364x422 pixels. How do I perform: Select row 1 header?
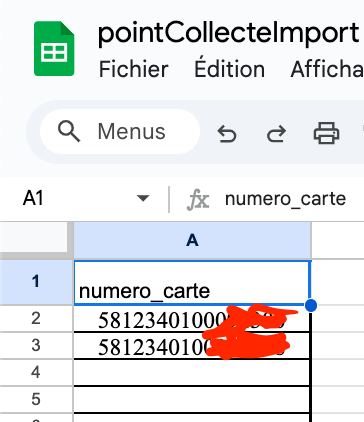(x=36, y=282)
